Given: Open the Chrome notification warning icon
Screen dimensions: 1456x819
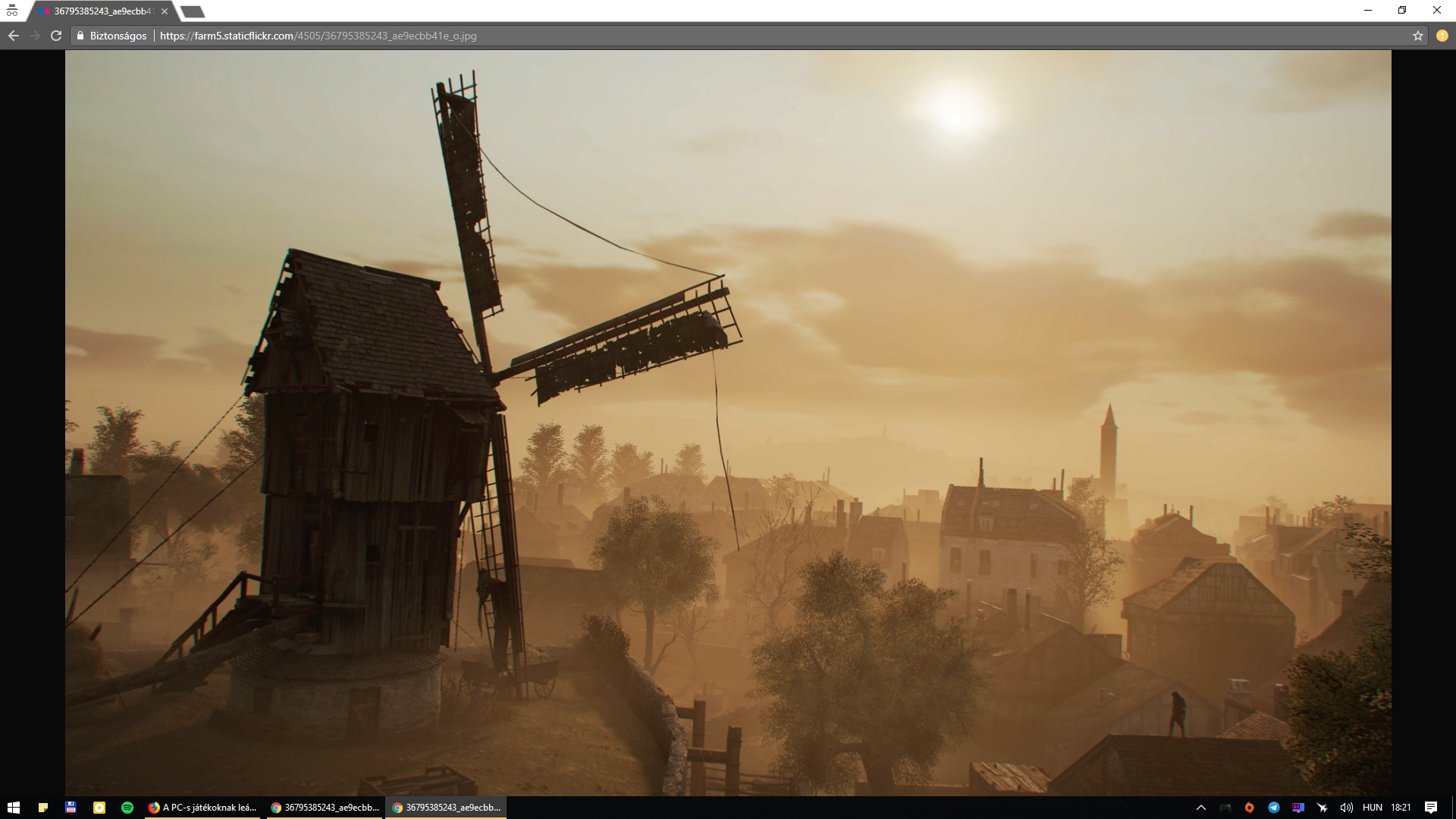Looking at the screenshot, I should point(1442,36).
